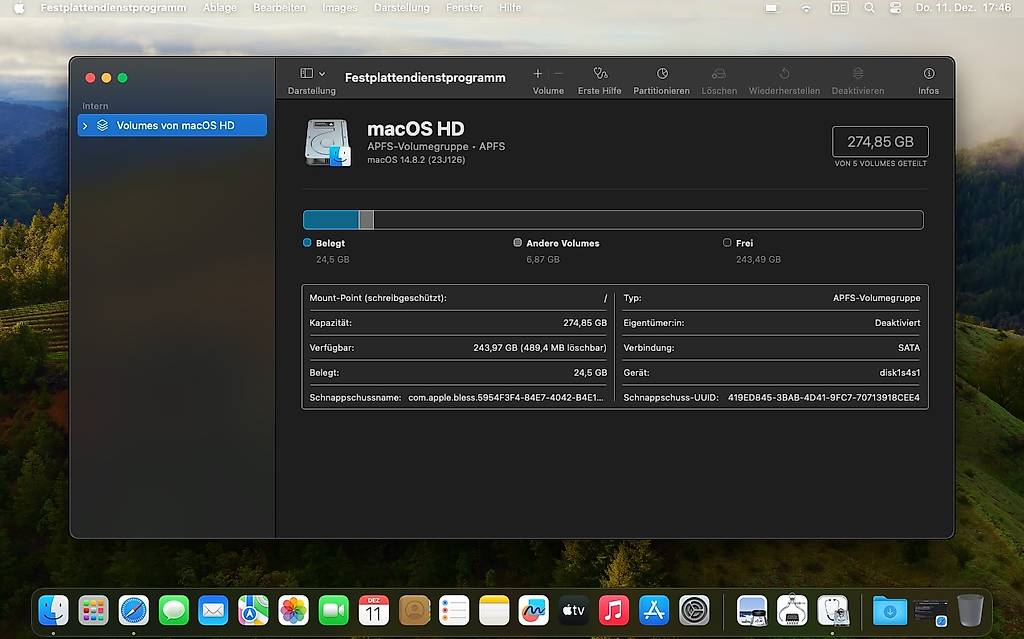The width and height of the screenshot is (1024, 639).
Task: Expand Volumes von macOS HD in sidebar
Action: pyautogui.click(x=85, y=125)
